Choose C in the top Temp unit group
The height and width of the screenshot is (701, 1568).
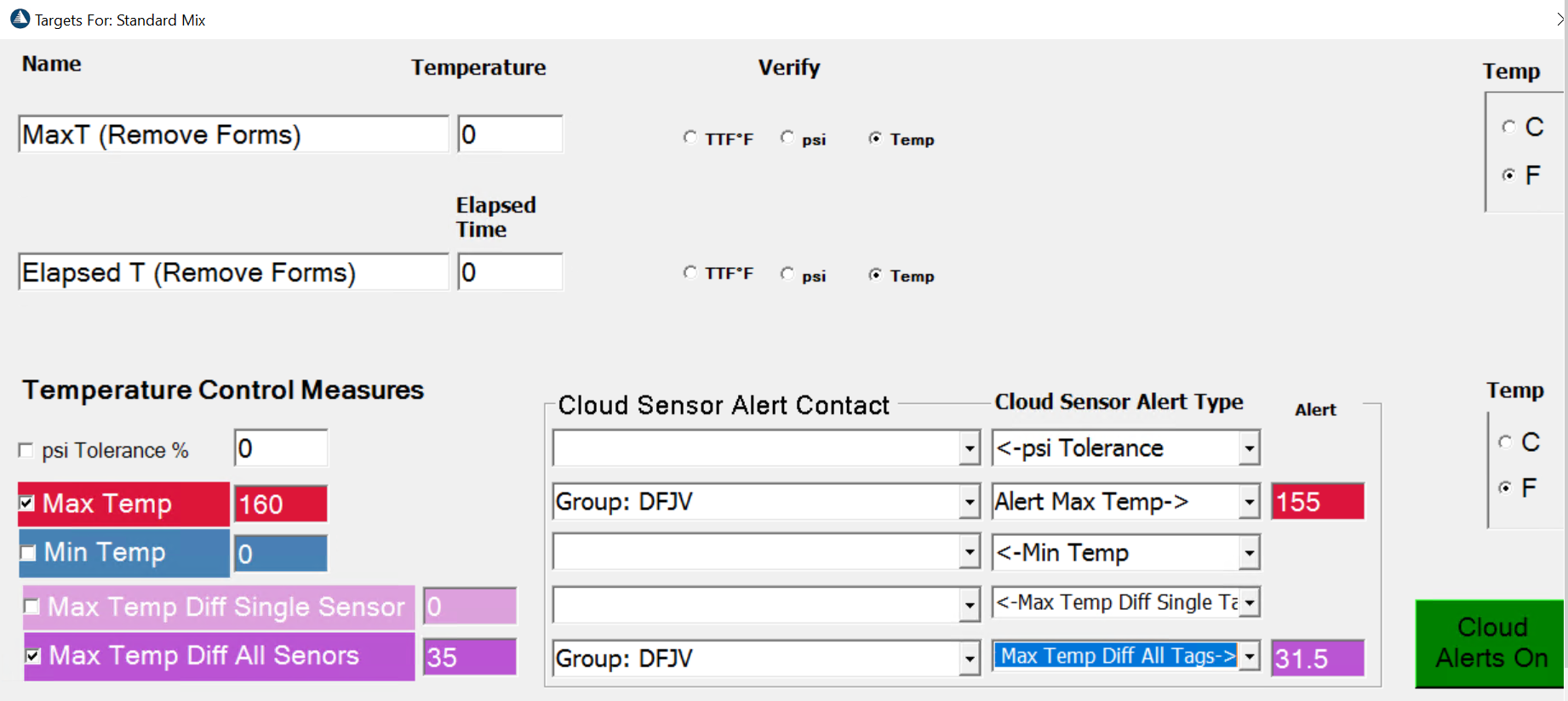[1509, 127]
